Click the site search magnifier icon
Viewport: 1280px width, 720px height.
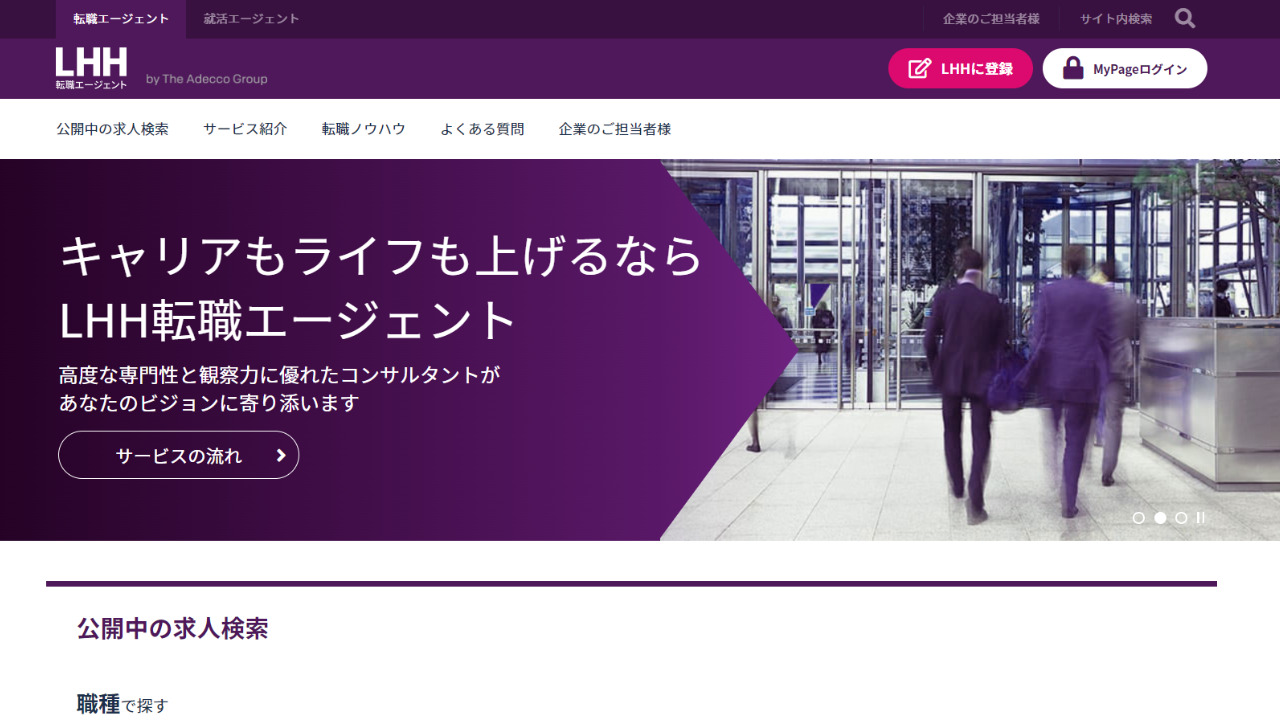1185,18
